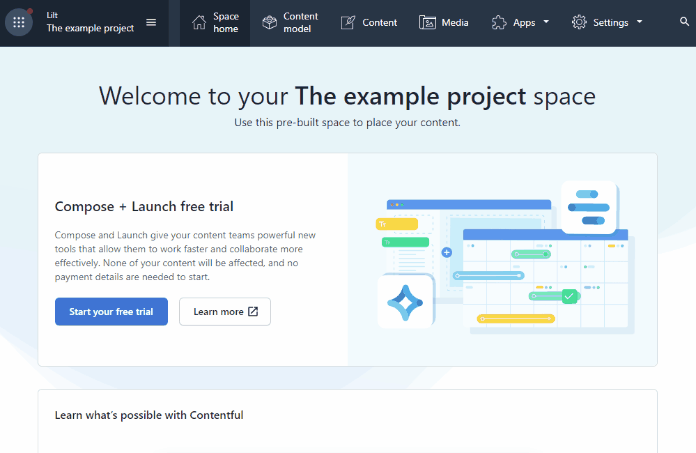Click 'Learn what's possible with Contentful' heading
This screenshot has width=696, height=453.
[x=149, y=415]
